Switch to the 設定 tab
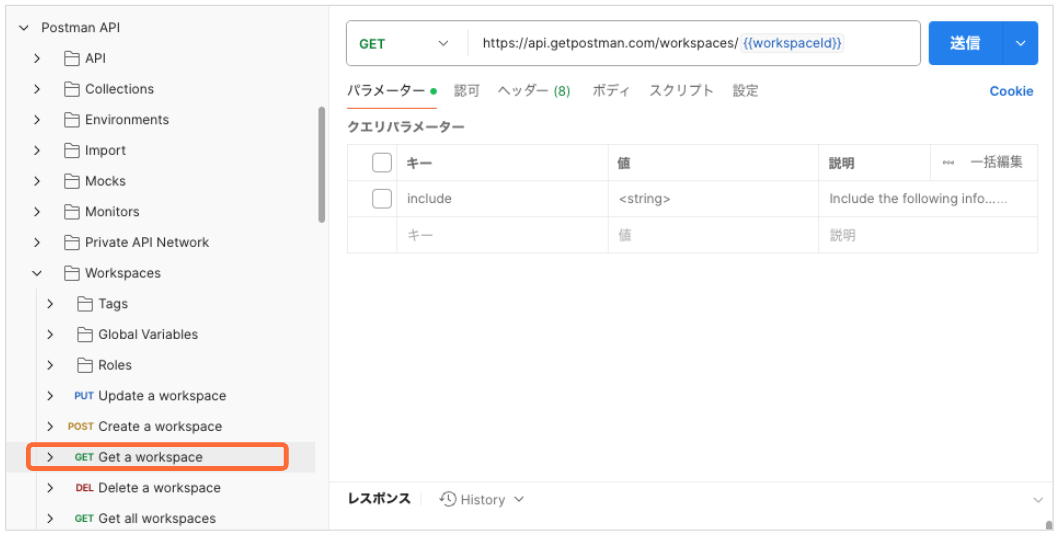The height and width of the screenshot is (535, 1061). 745,91
